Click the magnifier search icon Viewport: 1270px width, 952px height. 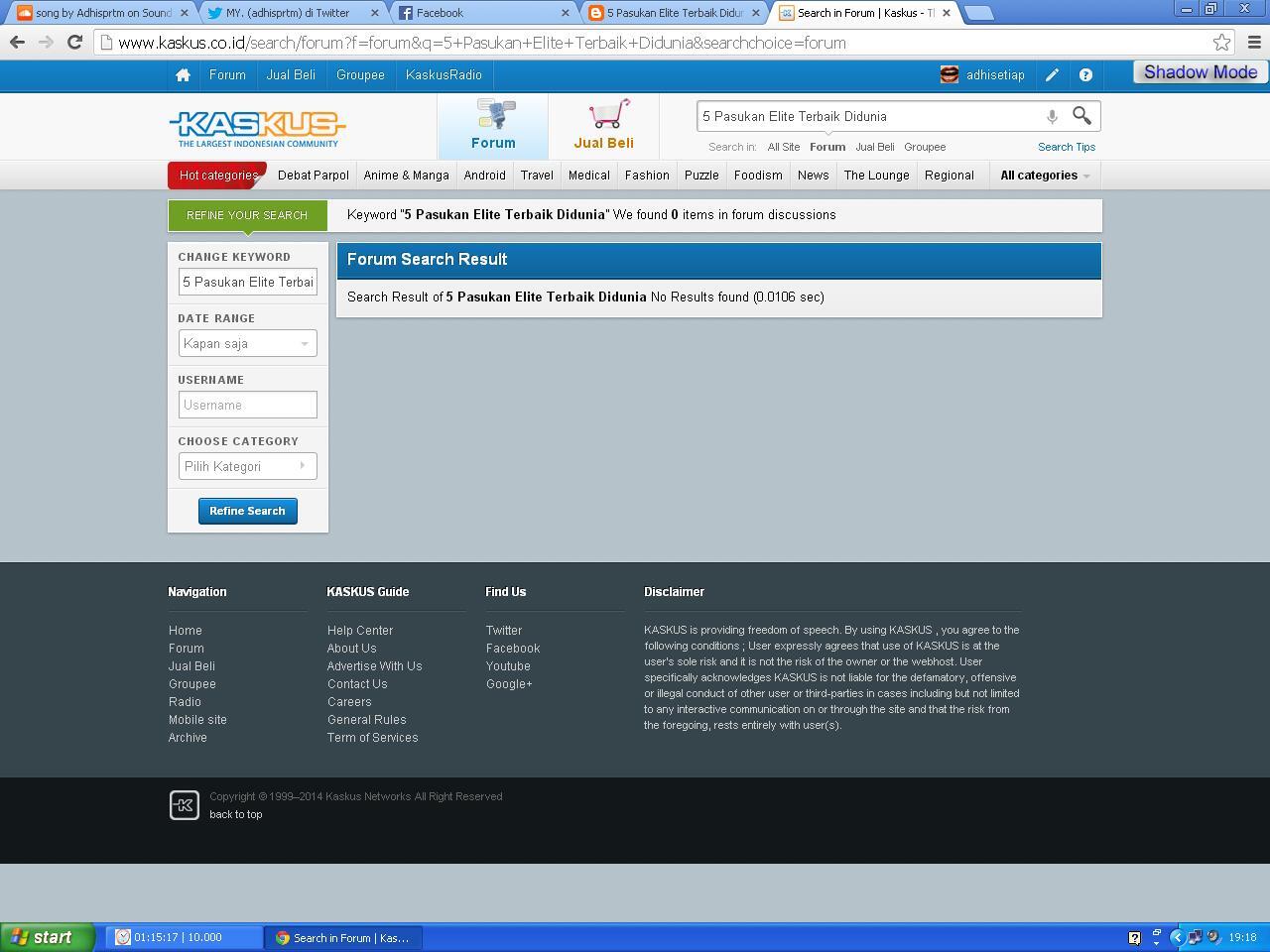coord(1081,116)
